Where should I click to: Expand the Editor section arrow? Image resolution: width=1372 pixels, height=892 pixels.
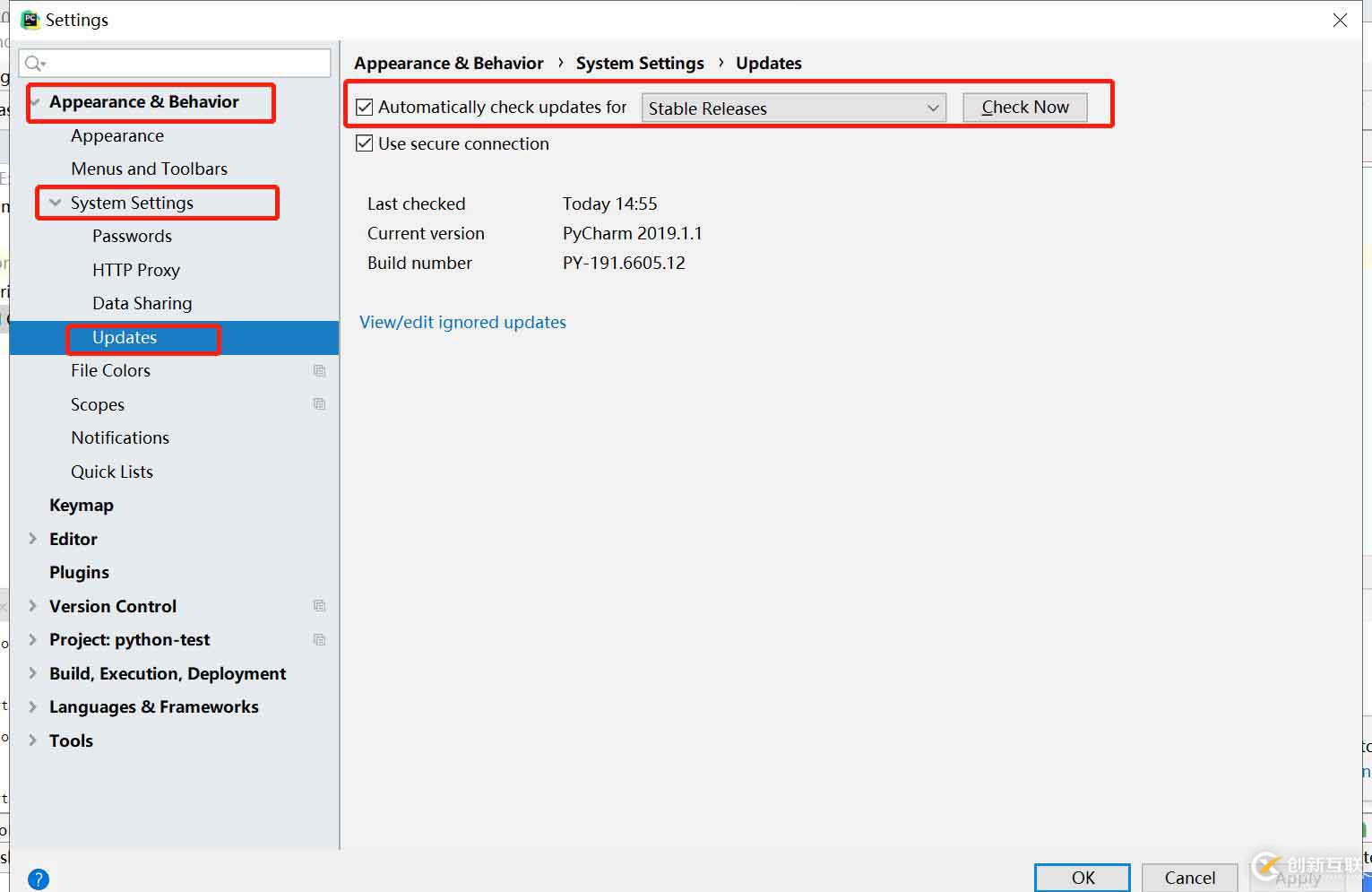(33, 539)
